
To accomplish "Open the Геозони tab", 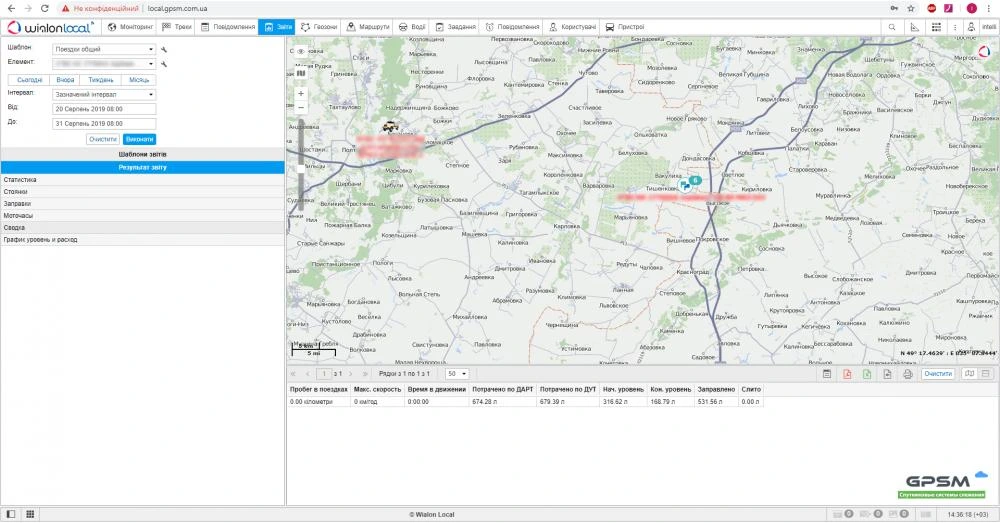I will (319, 27).
